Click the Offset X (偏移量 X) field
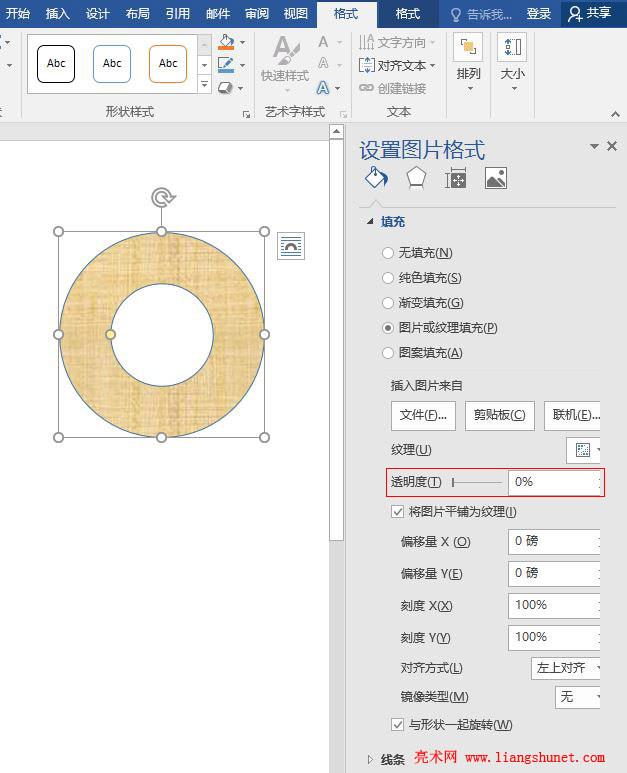Screen dimensions: 627x773 (554, 542)
